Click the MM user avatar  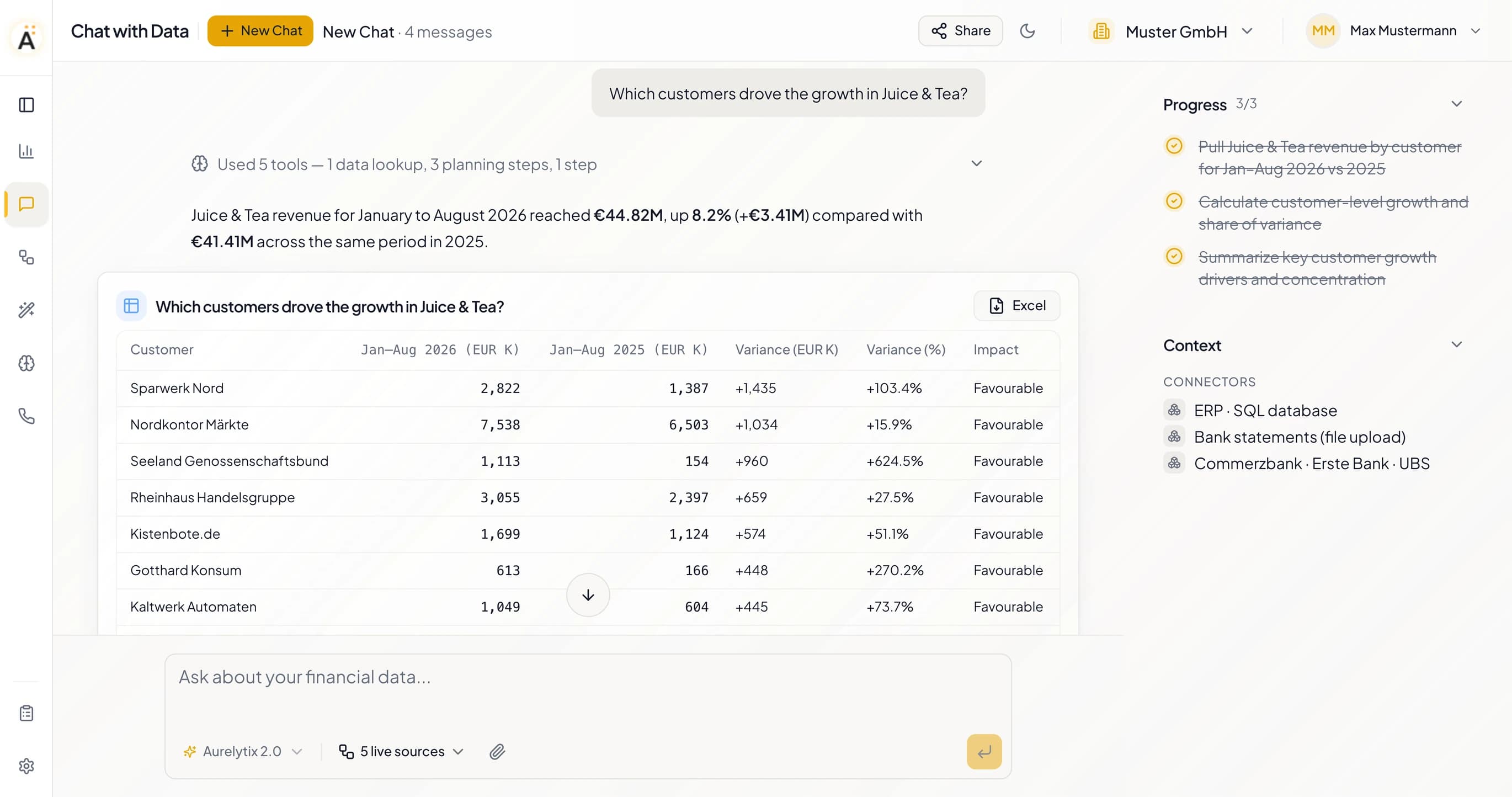point(1322,30)
